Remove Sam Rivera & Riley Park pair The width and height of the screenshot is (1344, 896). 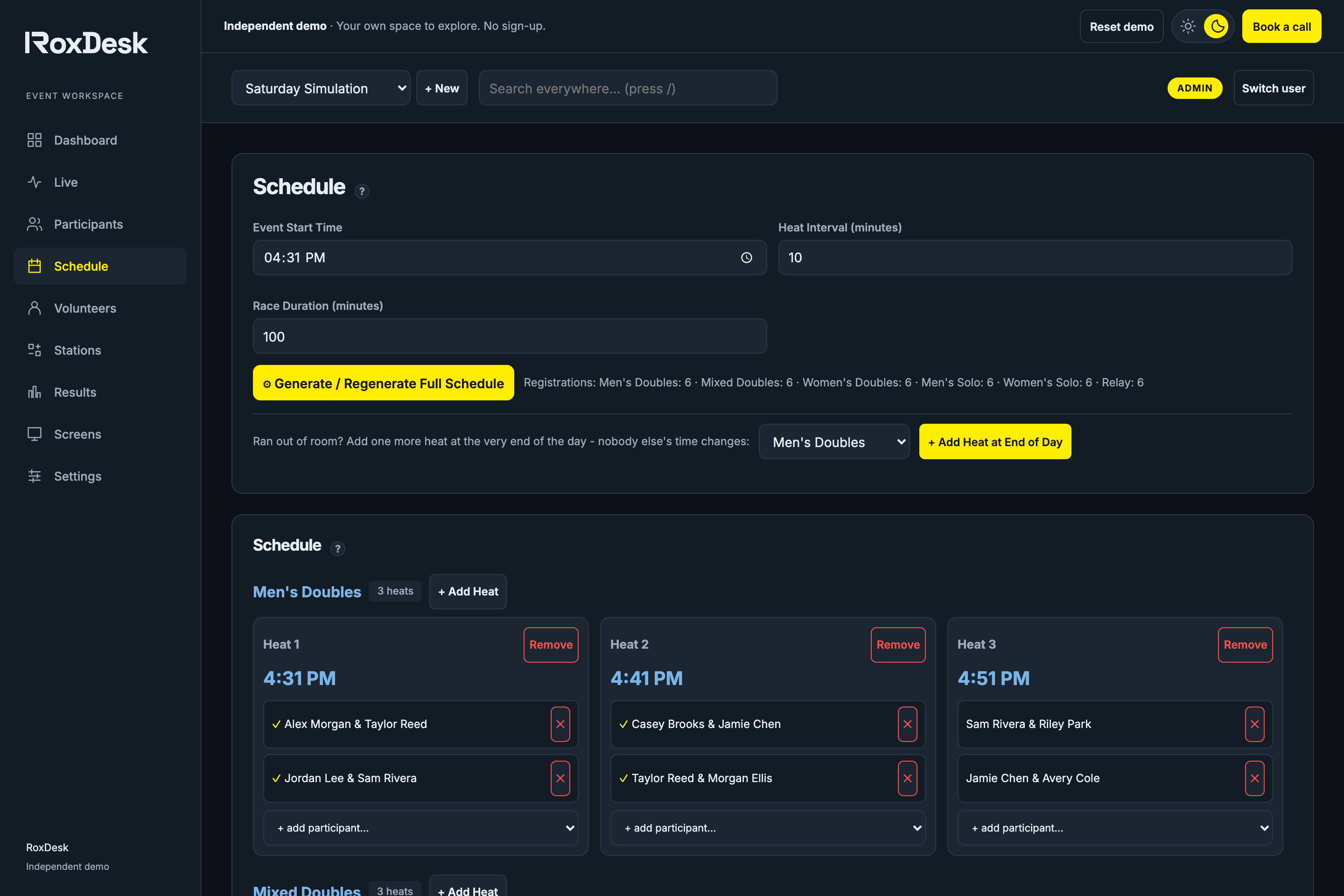click(1255, 724)
